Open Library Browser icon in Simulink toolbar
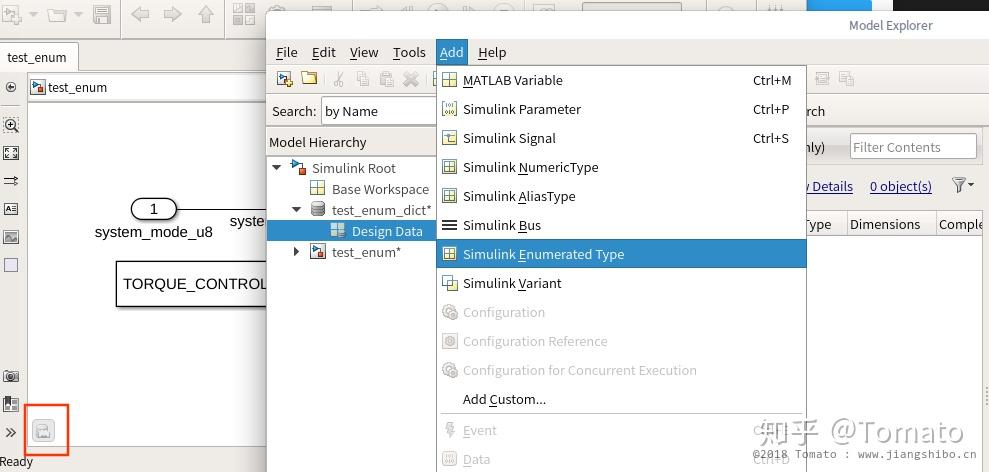 pyautogui.click(x=243, y=14)
